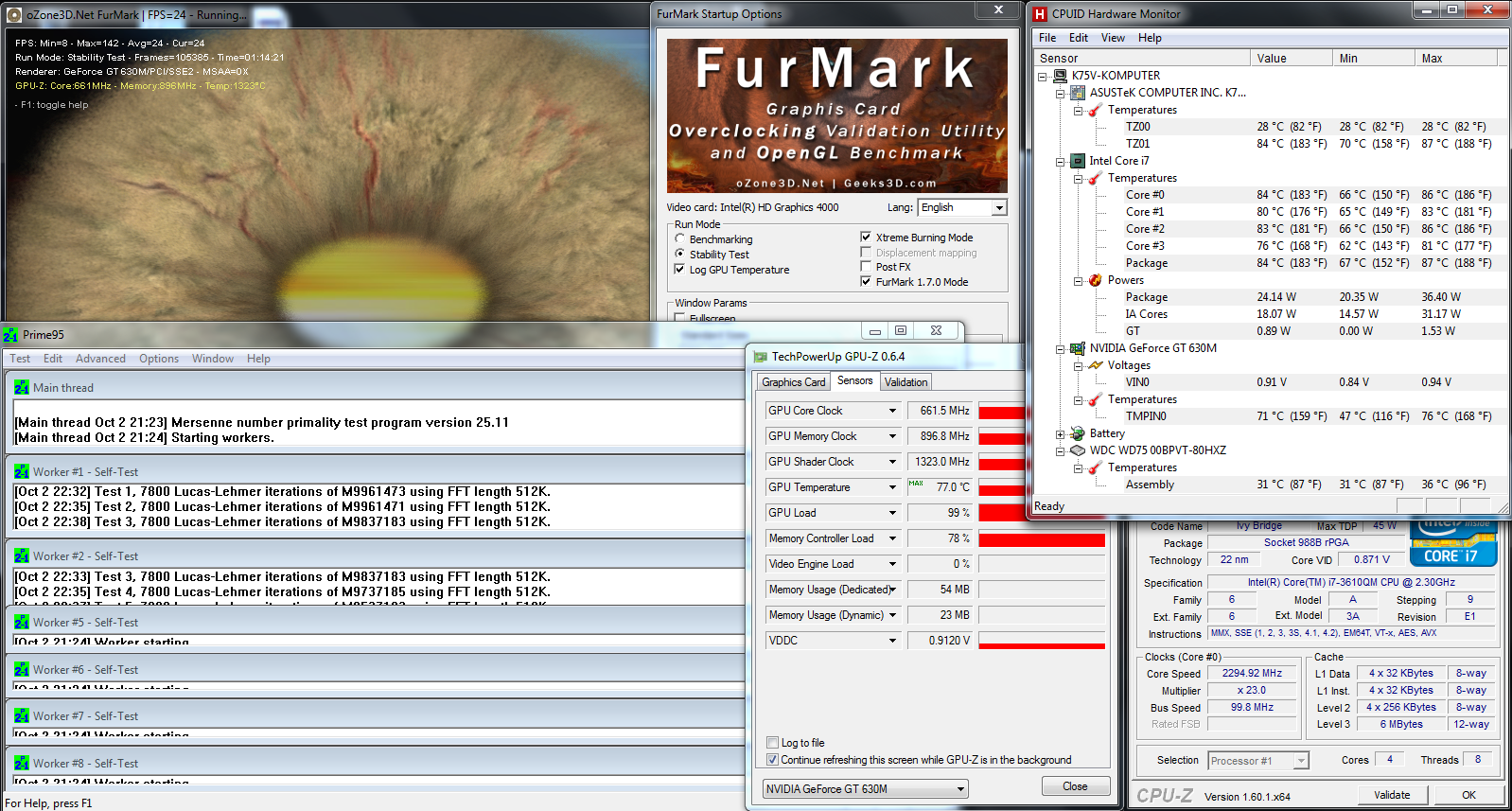Click the CPU-Z Validate button
The width and height of the screenshot is (1512, 811).
coord(1392,795)
